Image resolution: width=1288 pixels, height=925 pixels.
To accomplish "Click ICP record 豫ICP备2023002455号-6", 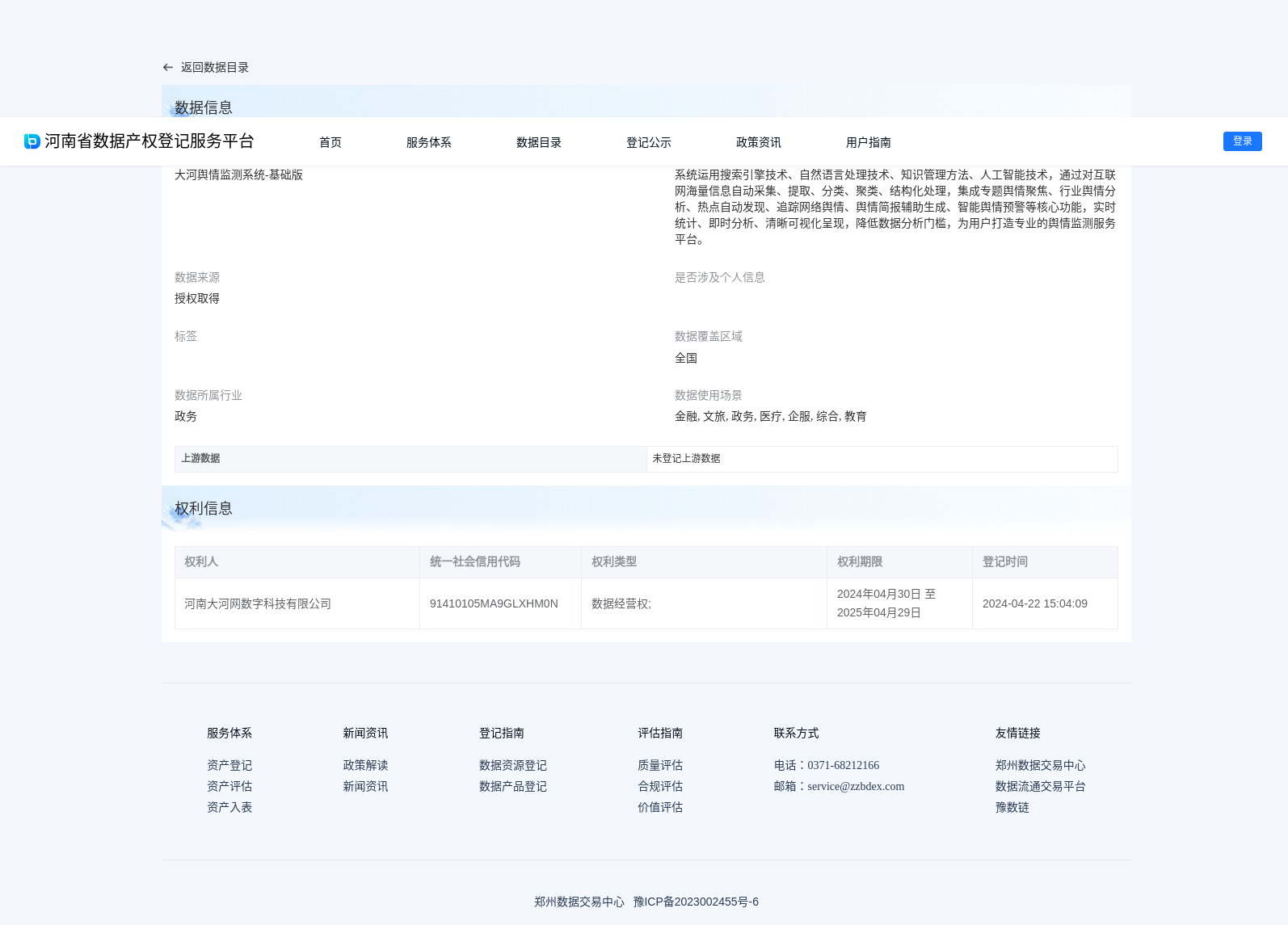I will coord(696,902).
